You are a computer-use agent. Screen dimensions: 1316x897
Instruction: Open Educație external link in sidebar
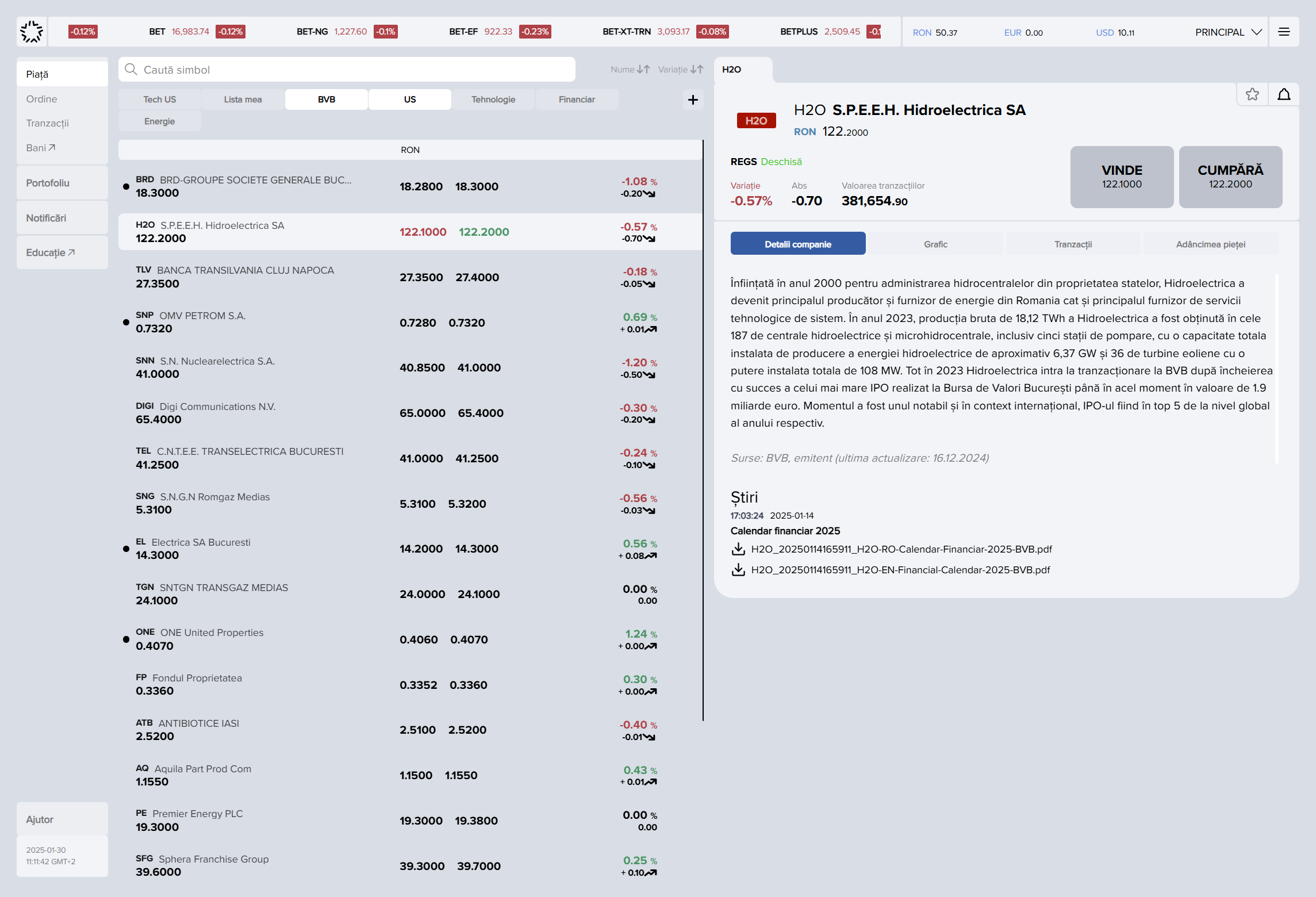[x=51, y=252]
